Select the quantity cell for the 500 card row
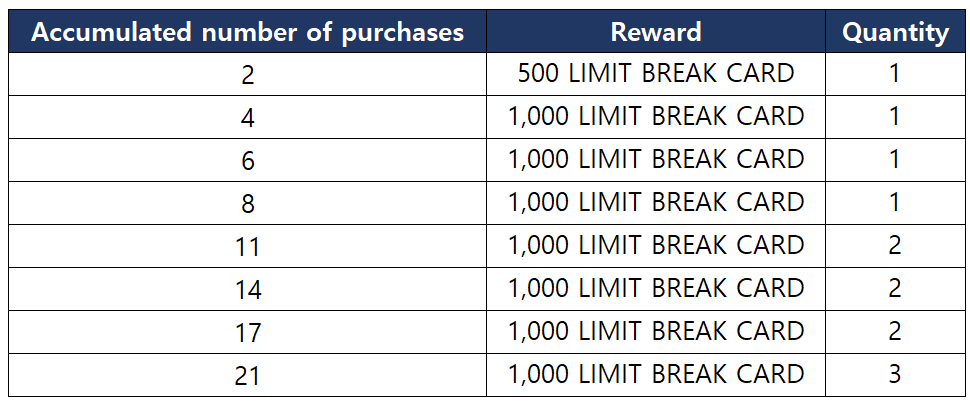The image size is (970, 404). tap(895, 74)
